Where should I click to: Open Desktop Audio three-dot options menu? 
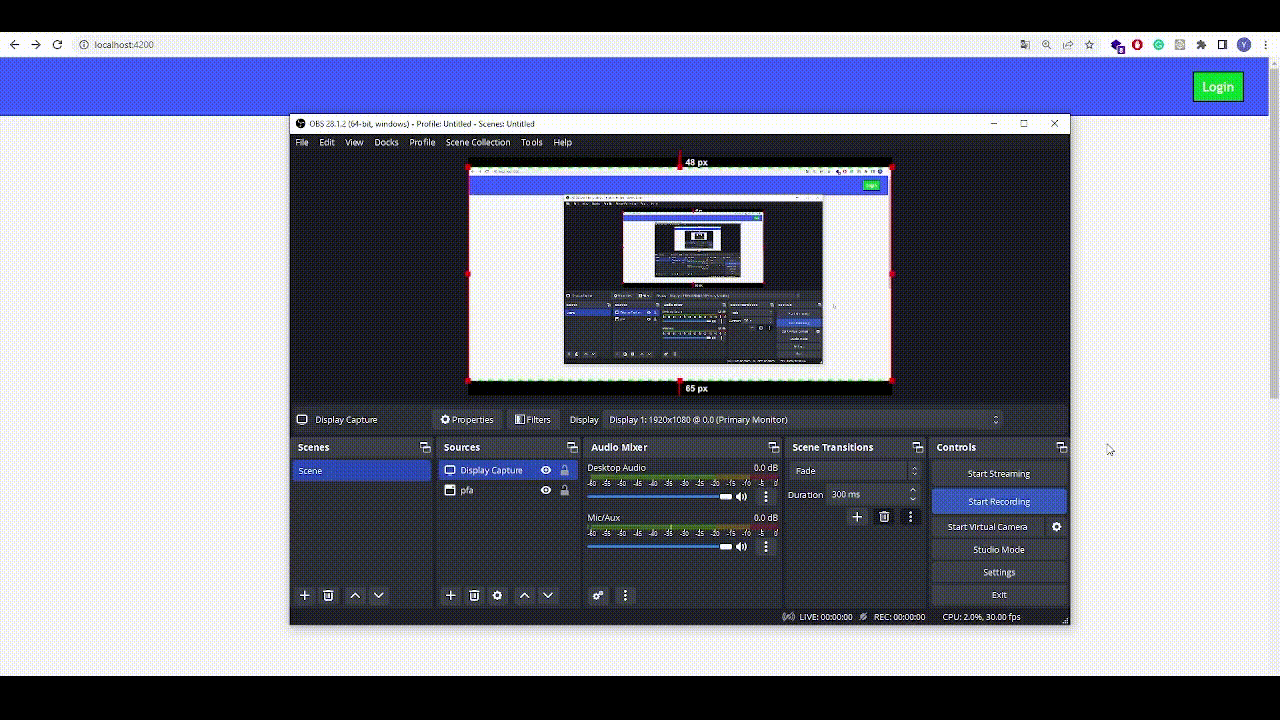[x=766, y=496]
